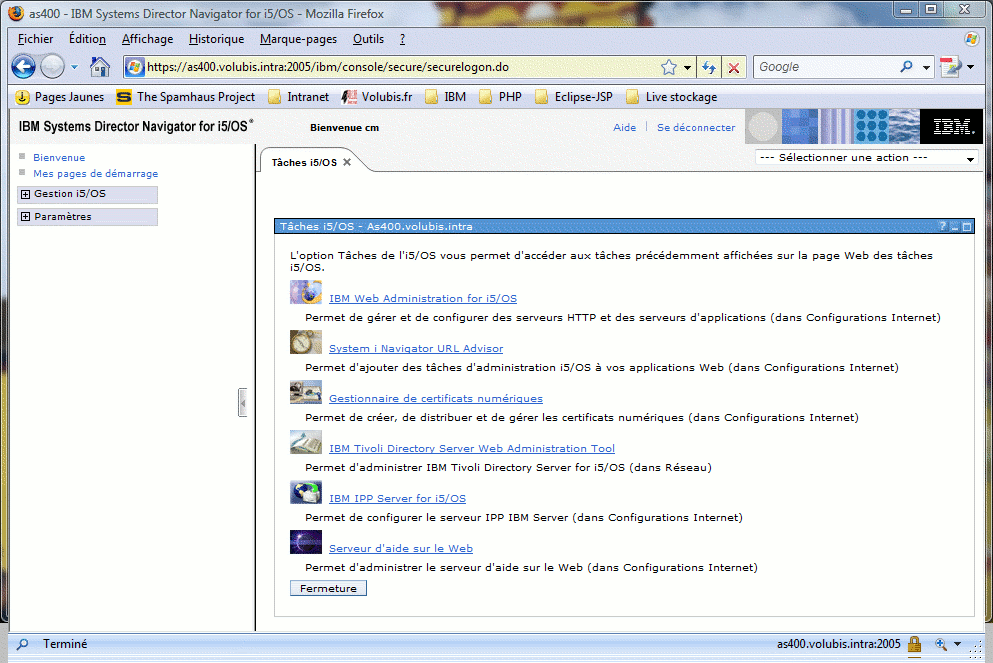Open IBM IPP Server for i5/OS link
The width and height of the screenshot is (993, 663).
(x=397, y=498)
